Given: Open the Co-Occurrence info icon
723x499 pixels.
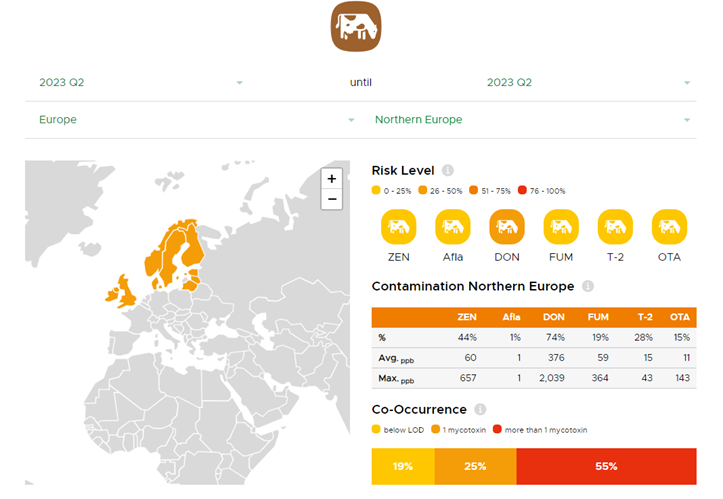Looking at the screenshot, I should 481,410.
